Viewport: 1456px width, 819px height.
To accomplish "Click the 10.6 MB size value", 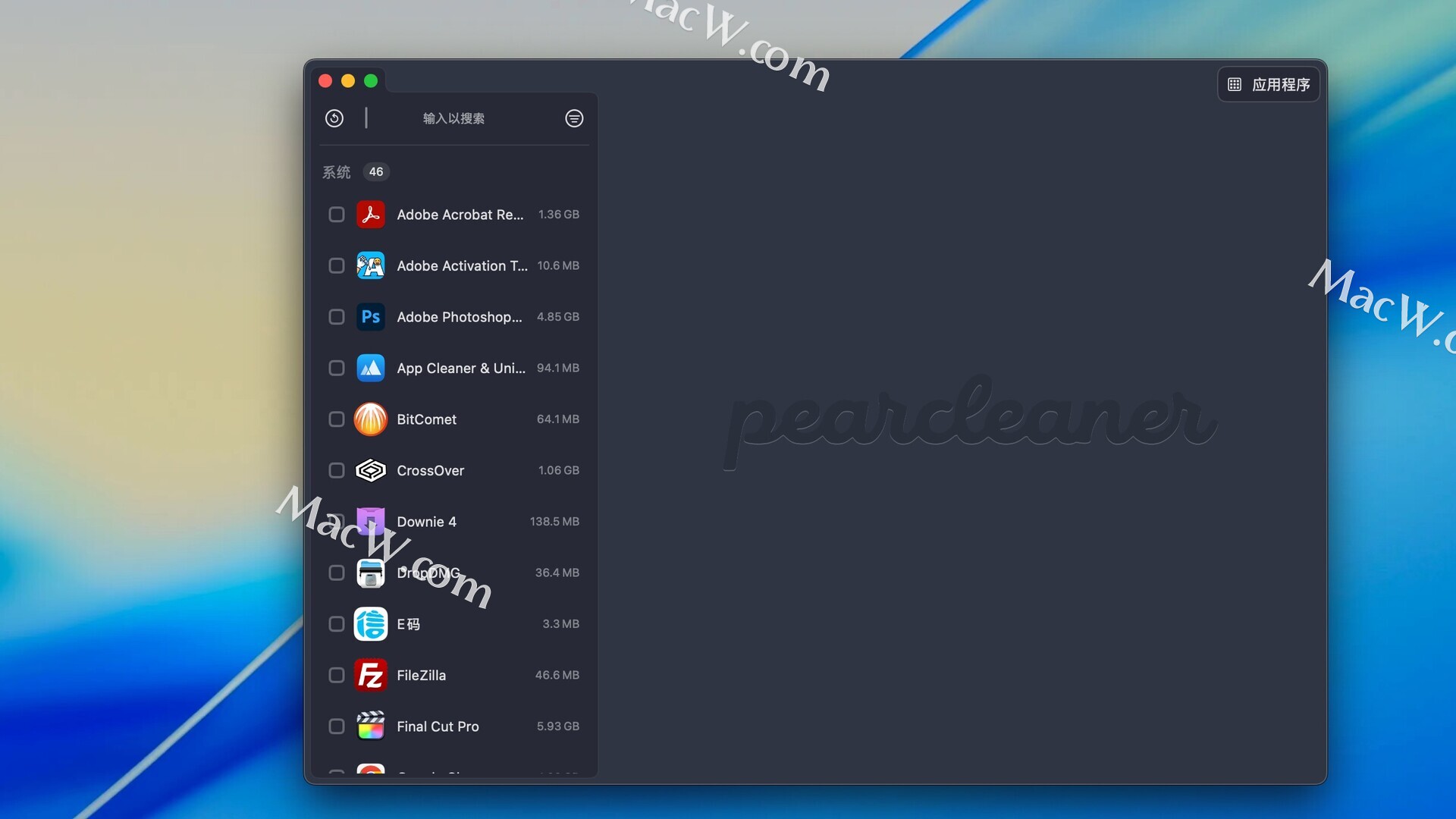I will 558,265.
